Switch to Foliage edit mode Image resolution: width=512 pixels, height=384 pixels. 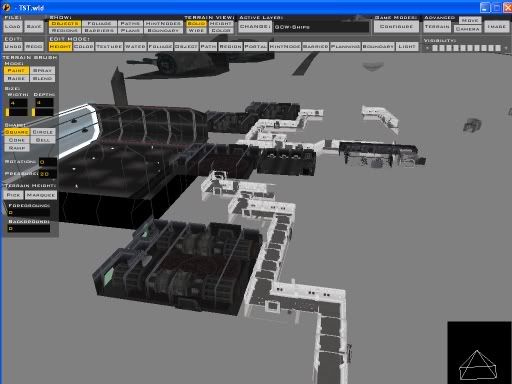pyautogui.click(x=160, y=47)
